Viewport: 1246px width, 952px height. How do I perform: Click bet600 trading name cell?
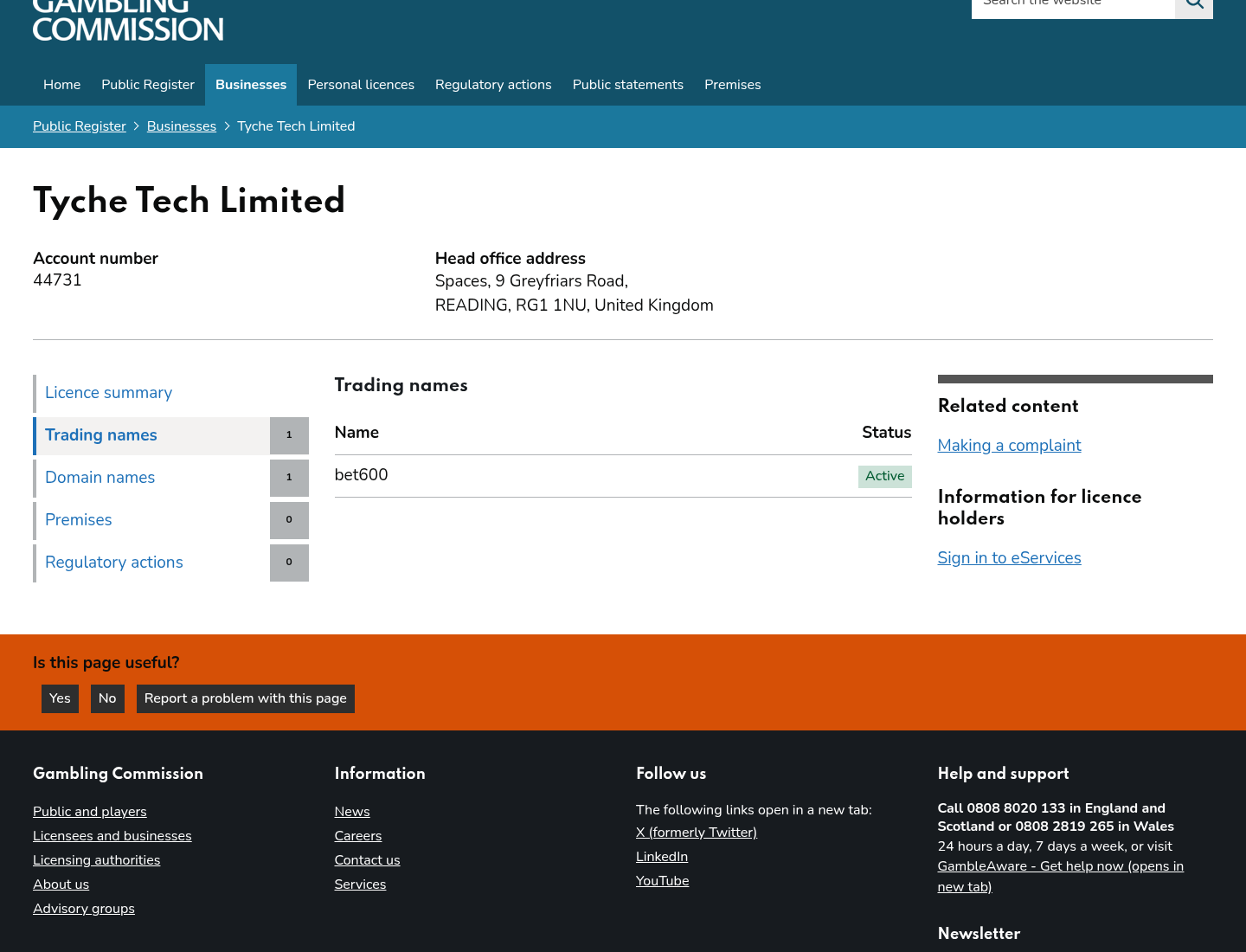362,475
